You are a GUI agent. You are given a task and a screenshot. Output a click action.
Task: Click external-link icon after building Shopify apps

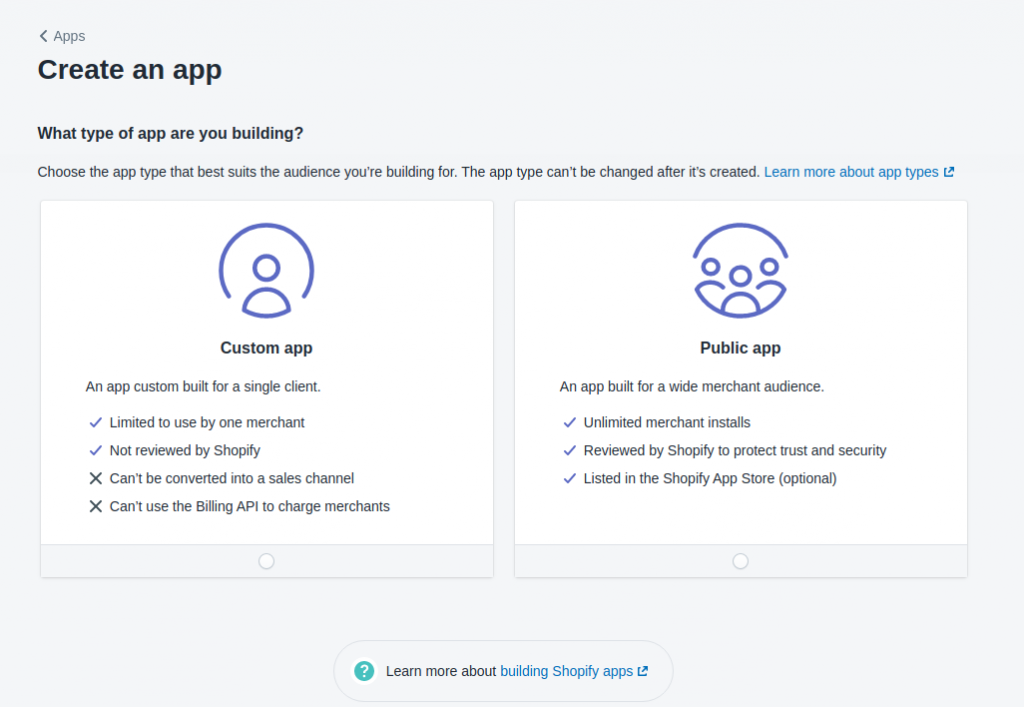(643, 671)
